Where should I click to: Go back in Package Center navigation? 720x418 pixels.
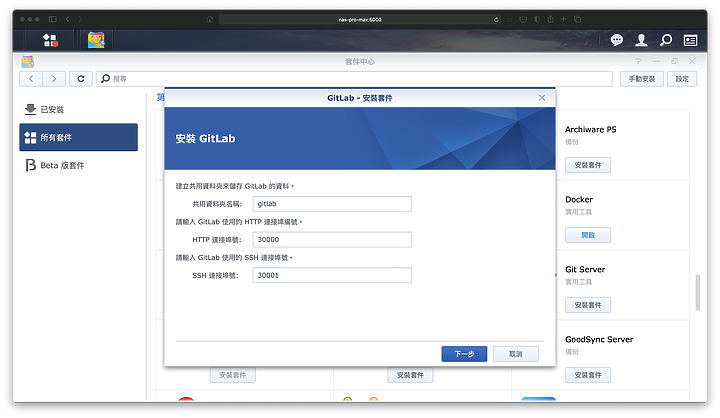click(31, 79)
